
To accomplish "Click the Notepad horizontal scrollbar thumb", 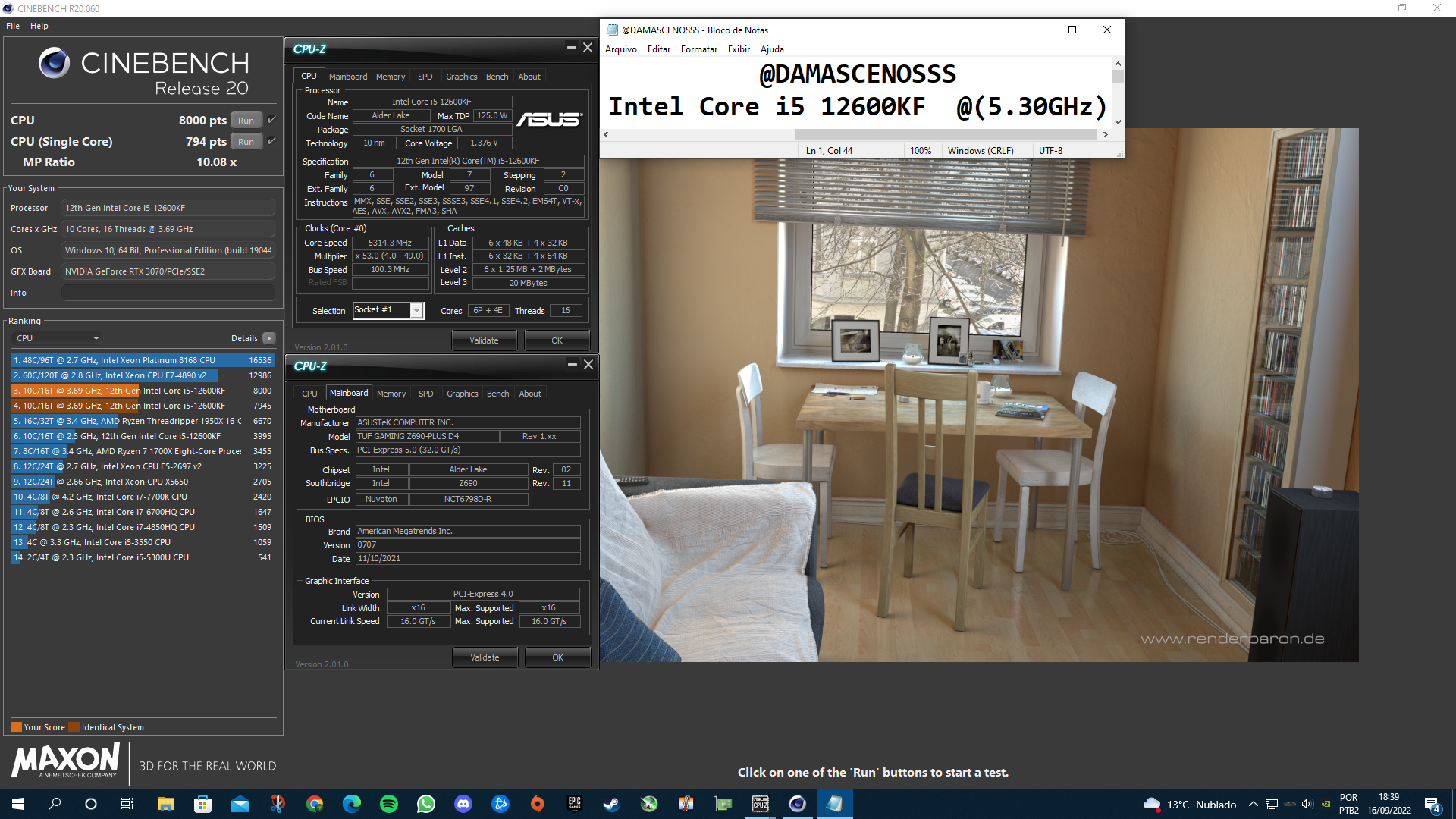I will point(946,134).
